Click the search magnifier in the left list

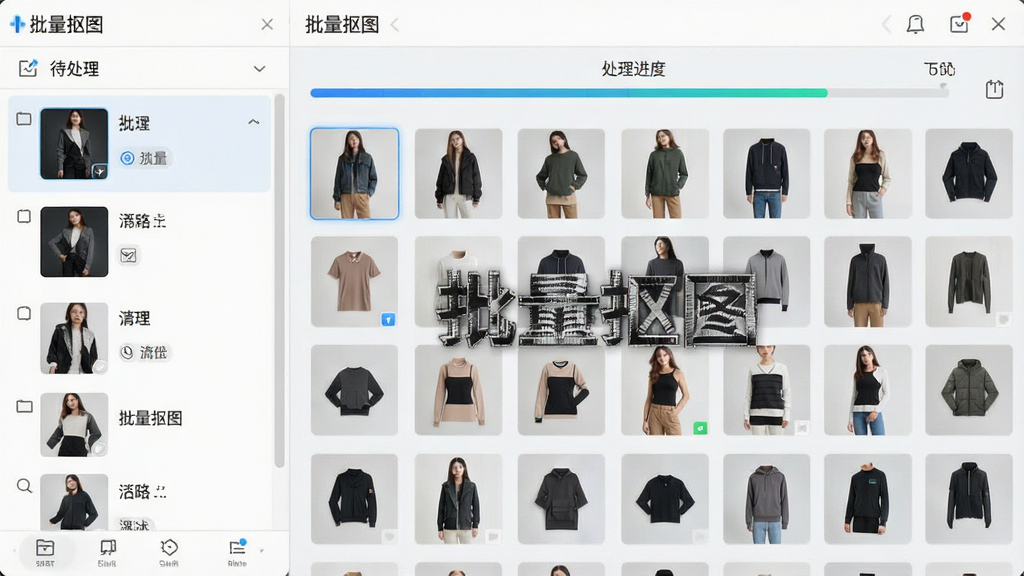[24, 486]
